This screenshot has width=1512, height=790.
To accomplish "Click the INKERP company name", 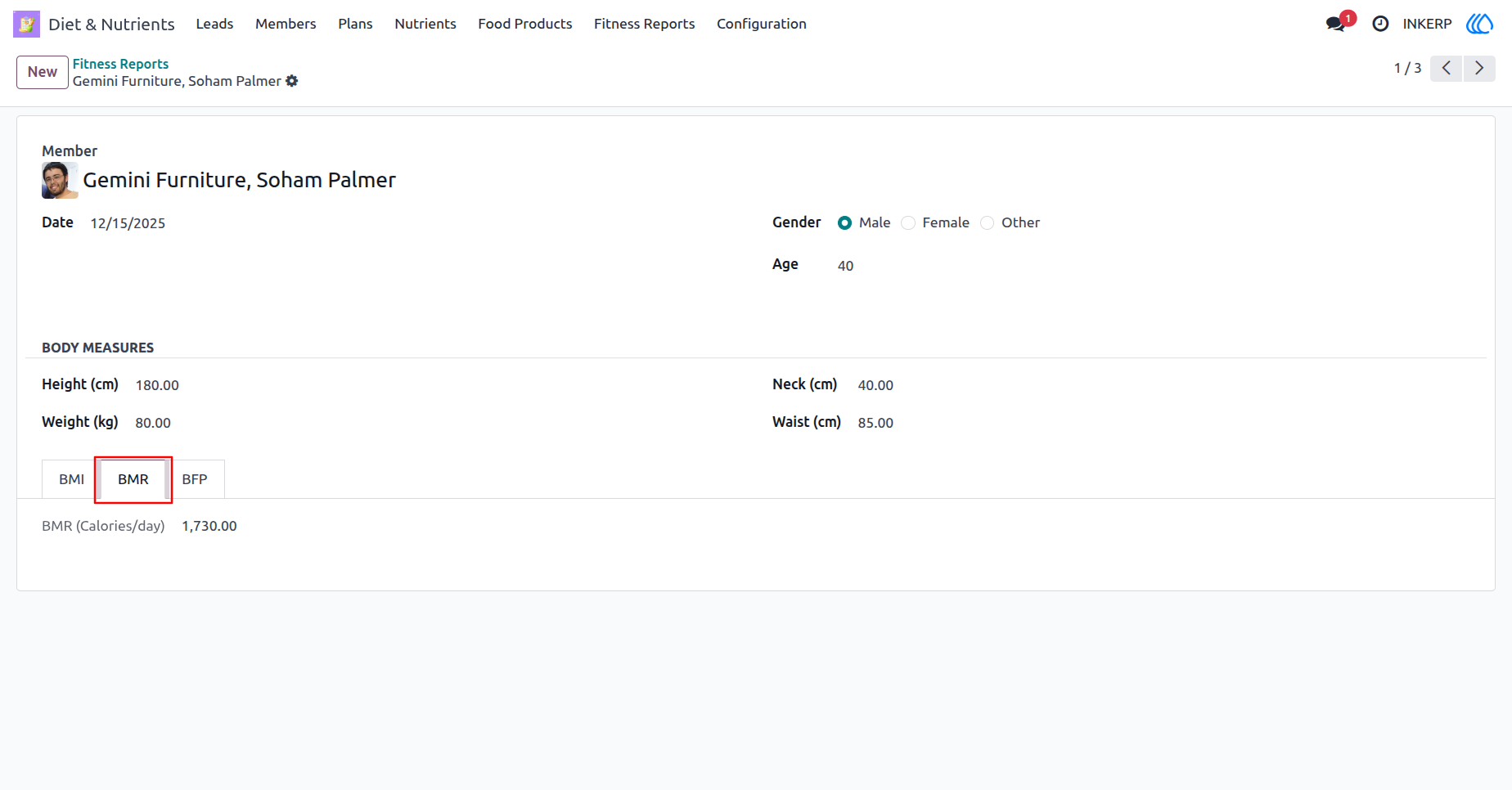I will [1427, 24].
